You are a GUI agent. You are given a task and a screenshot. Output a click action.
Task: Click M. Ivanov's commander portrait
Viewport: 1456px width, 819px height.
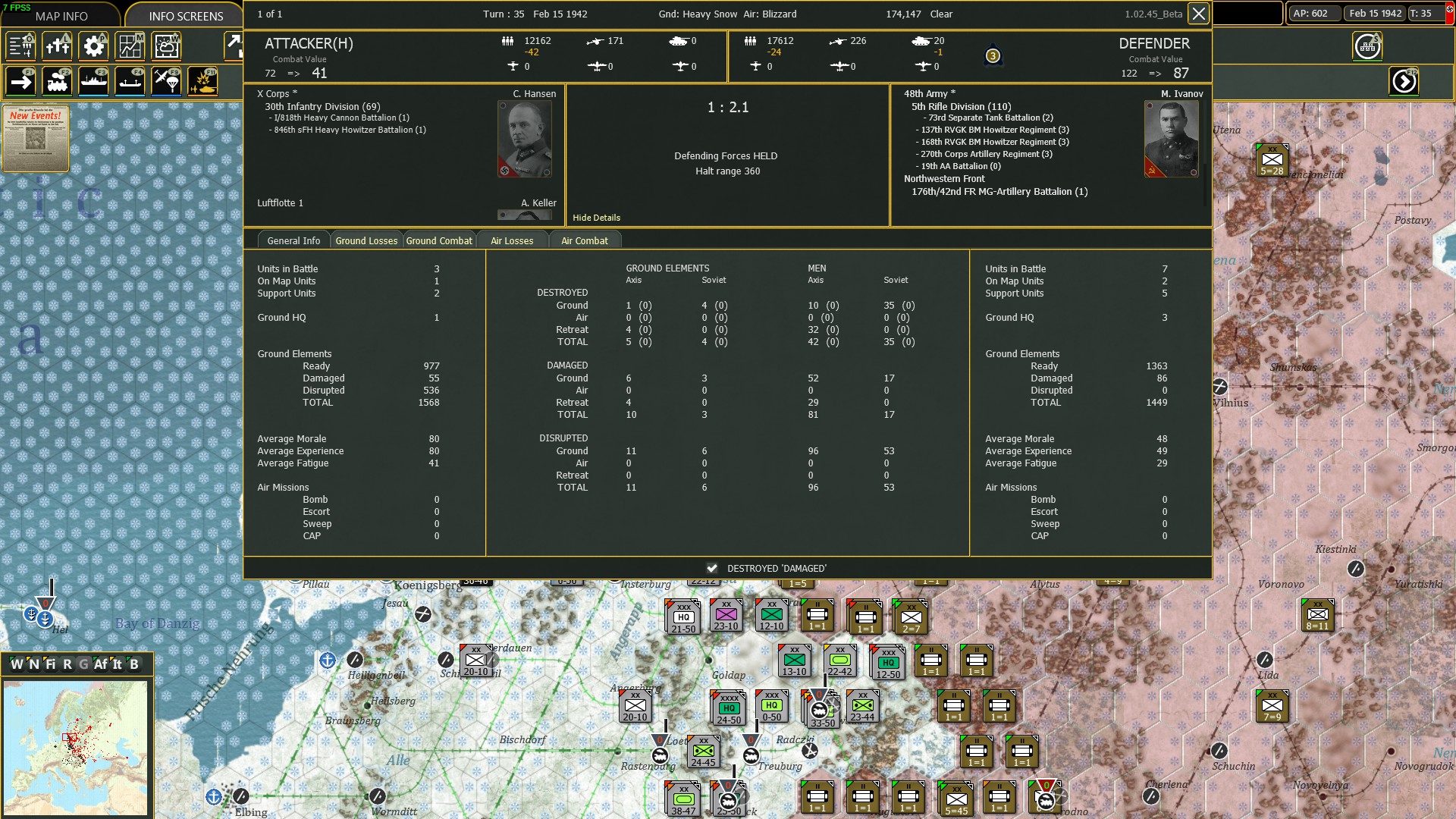[x=1172, y=139]
